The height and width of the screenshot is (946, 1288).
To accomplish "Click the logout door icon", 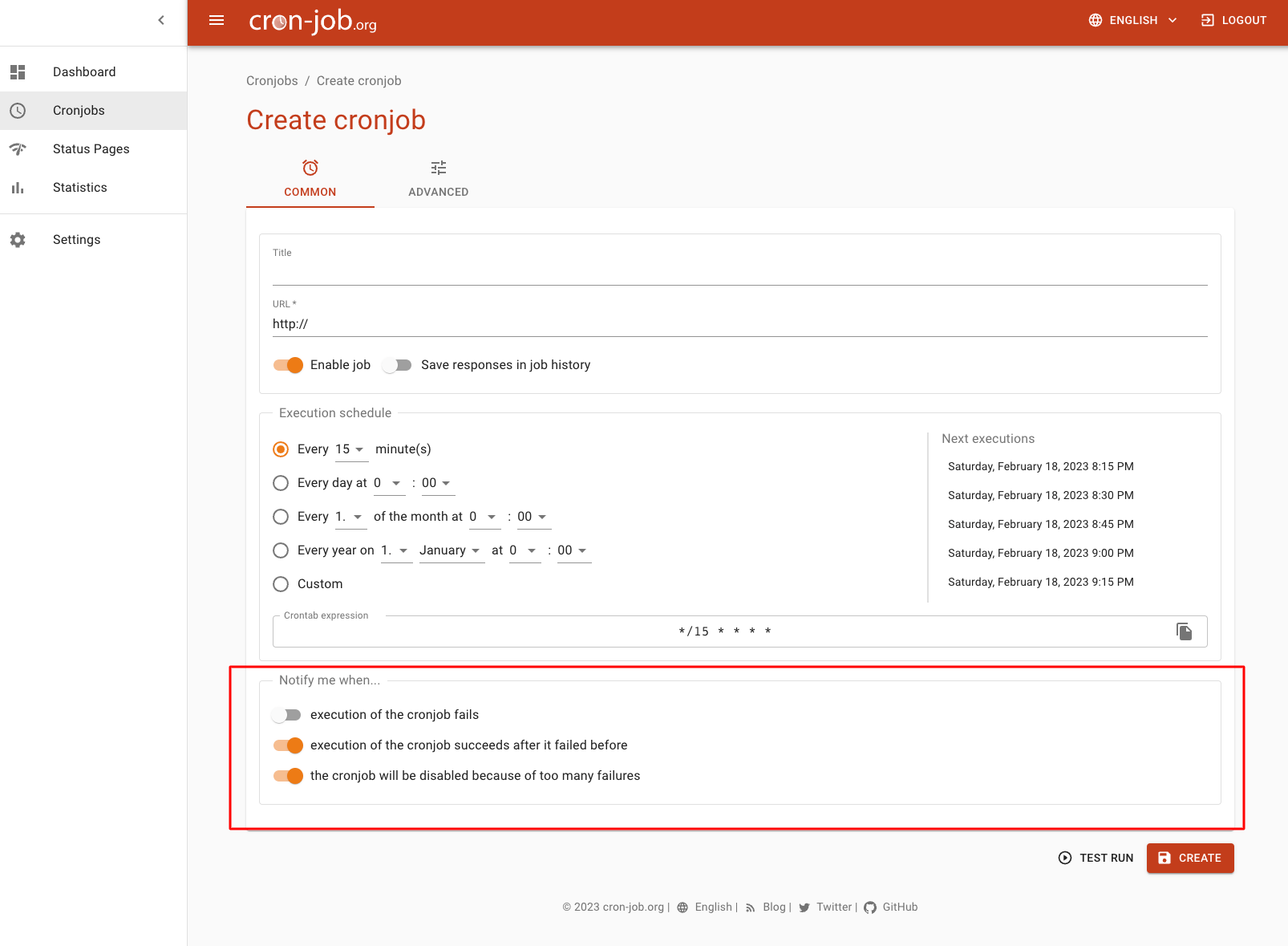I will (x=1208, y=20).
